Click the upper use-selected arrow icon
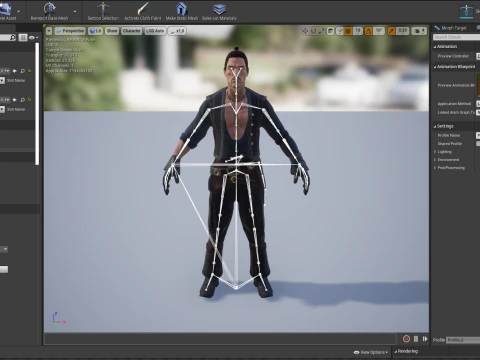The image size is (480, 360). (14, 71)
